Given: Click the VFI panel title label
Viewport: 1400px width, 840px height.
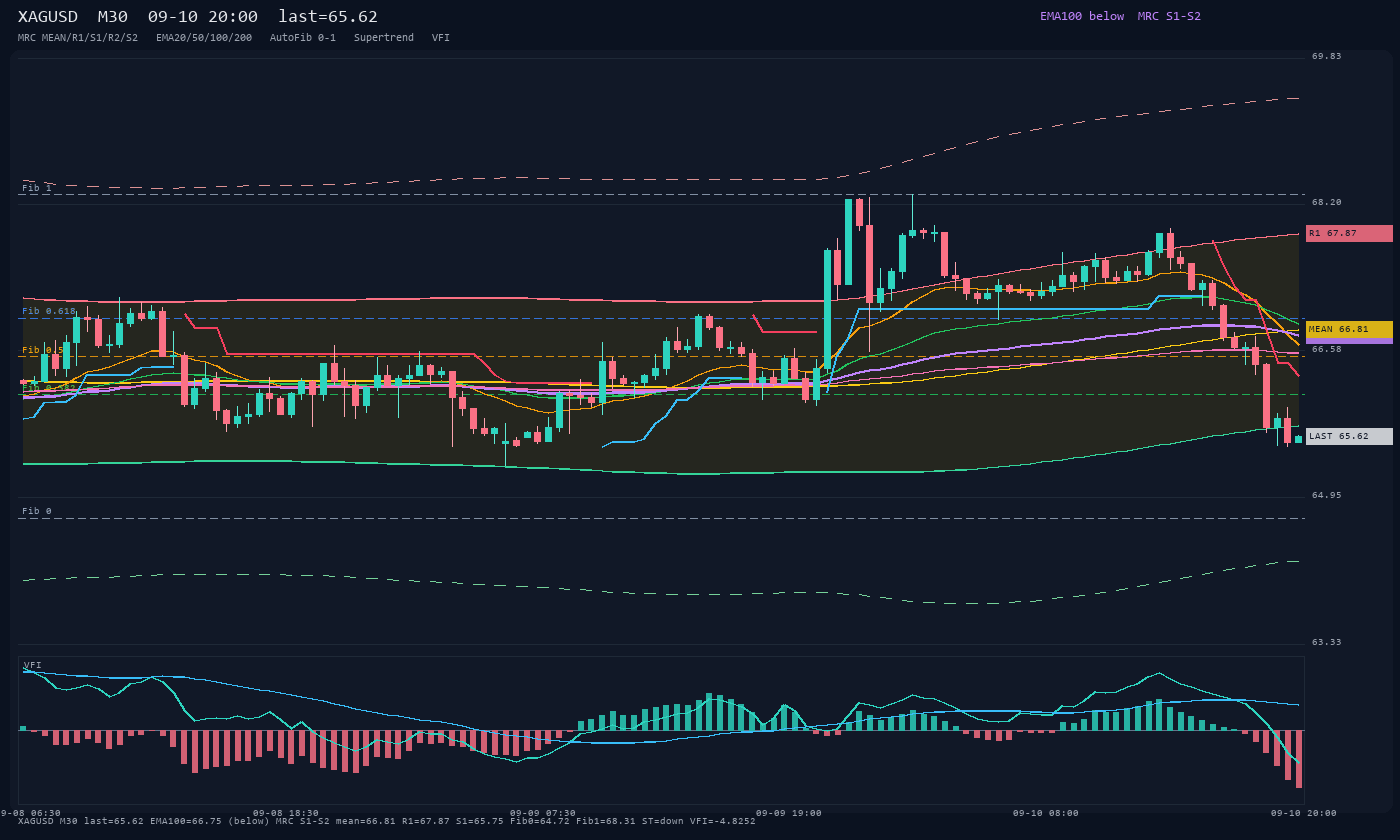Looking at the screenshot, I should (33, 665).
